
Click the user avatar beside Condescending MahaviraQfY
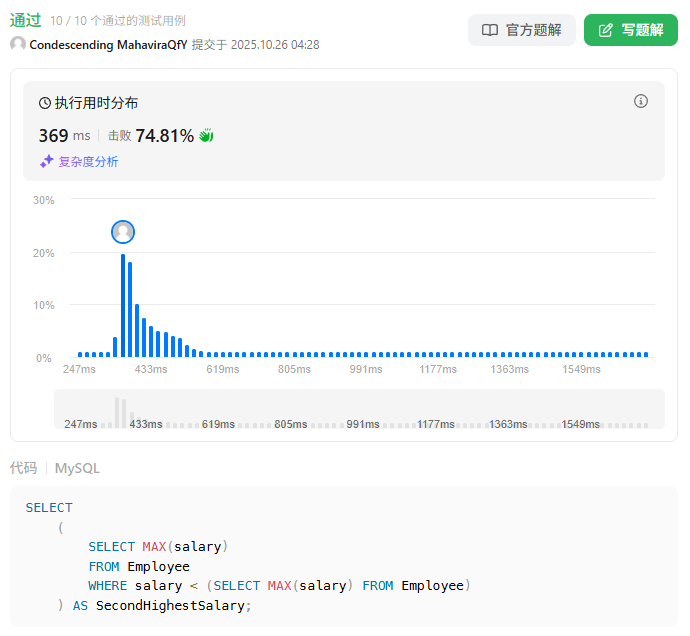click(18, 44)
